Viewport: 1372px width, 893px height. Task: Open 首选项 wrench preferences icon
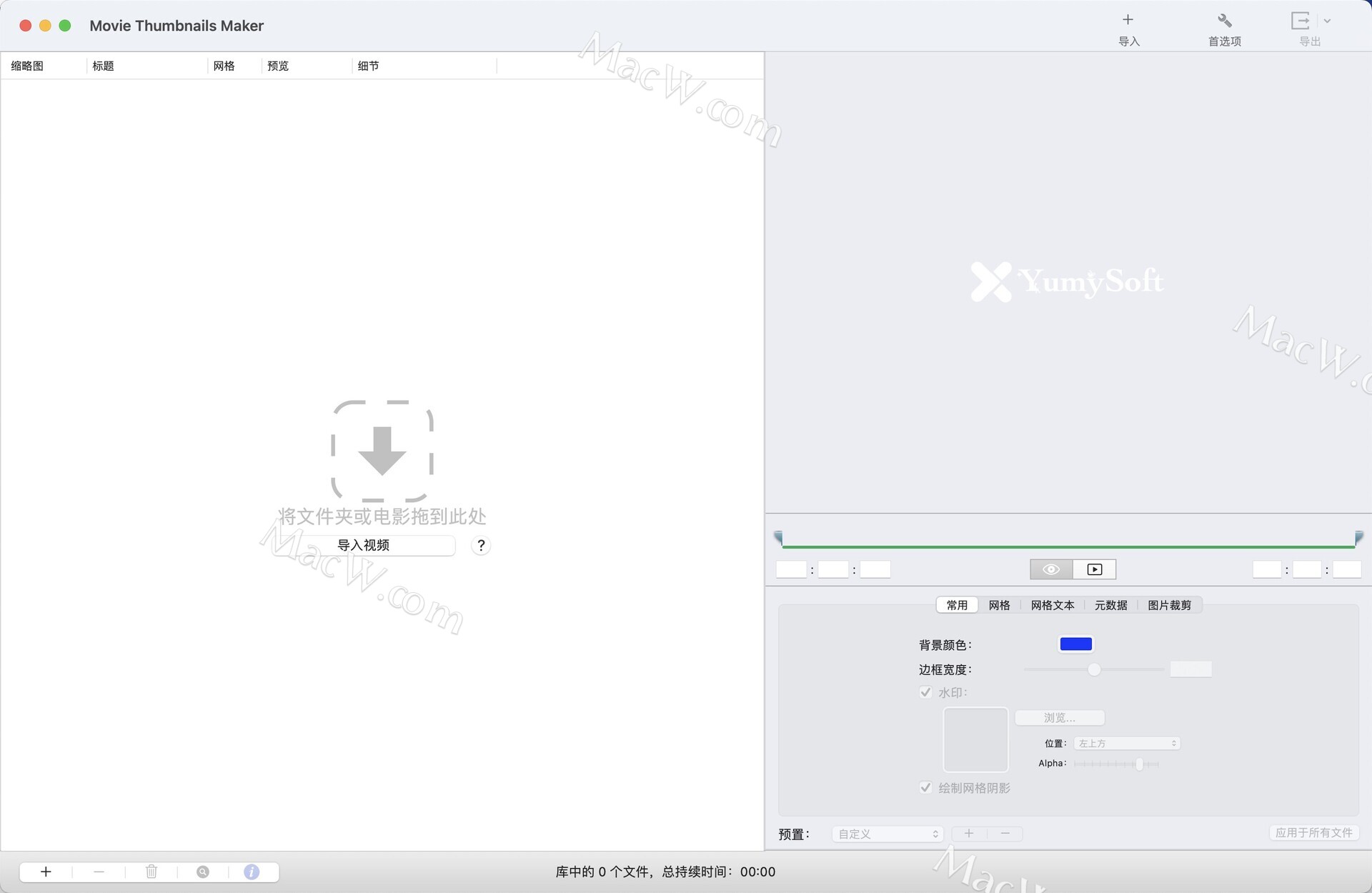coord(1224,20)
